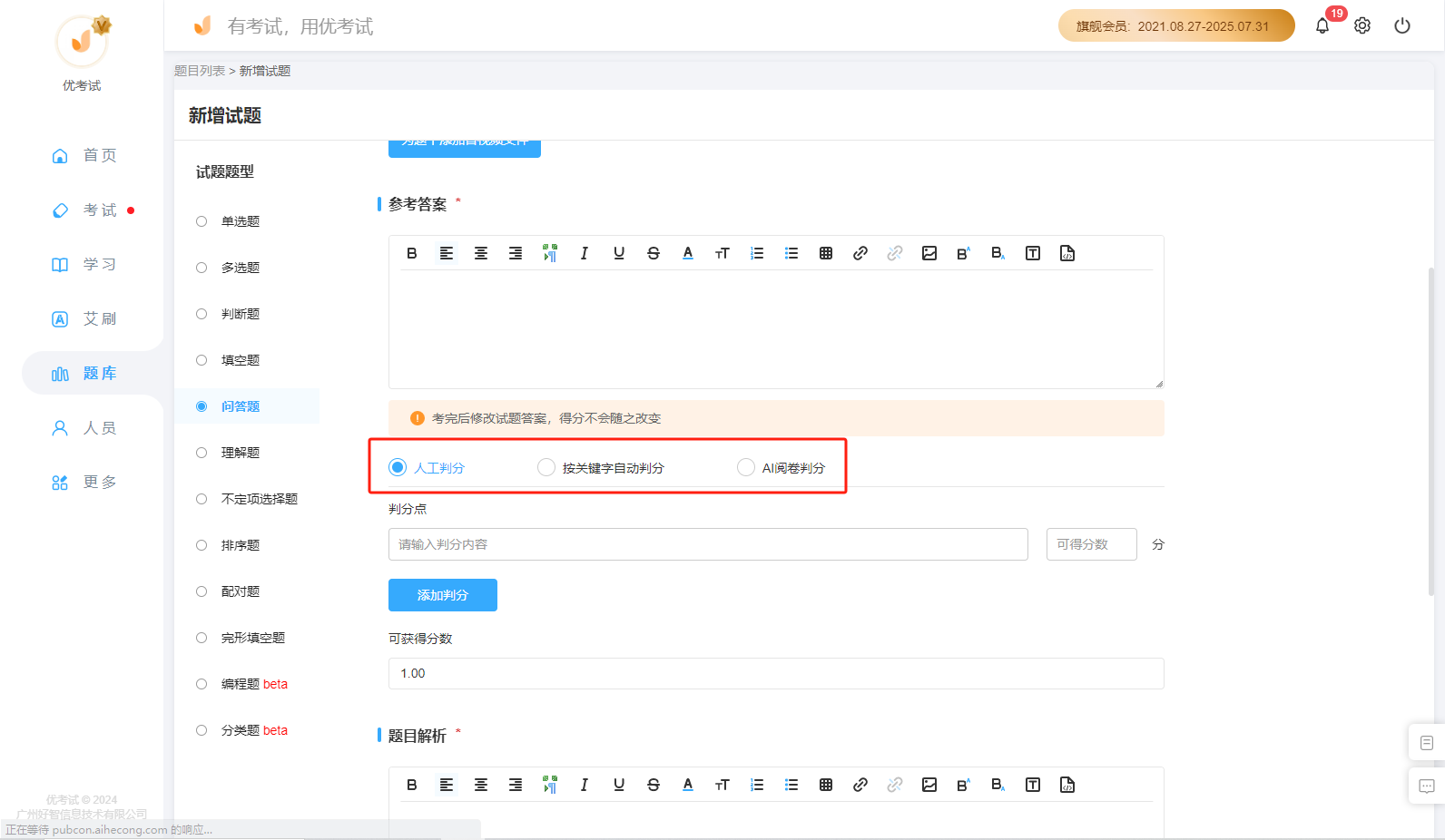Insert table in the 参考答案 editor
The height and width of the screenshot is (840, 1445).
click(x=826, y=253)
